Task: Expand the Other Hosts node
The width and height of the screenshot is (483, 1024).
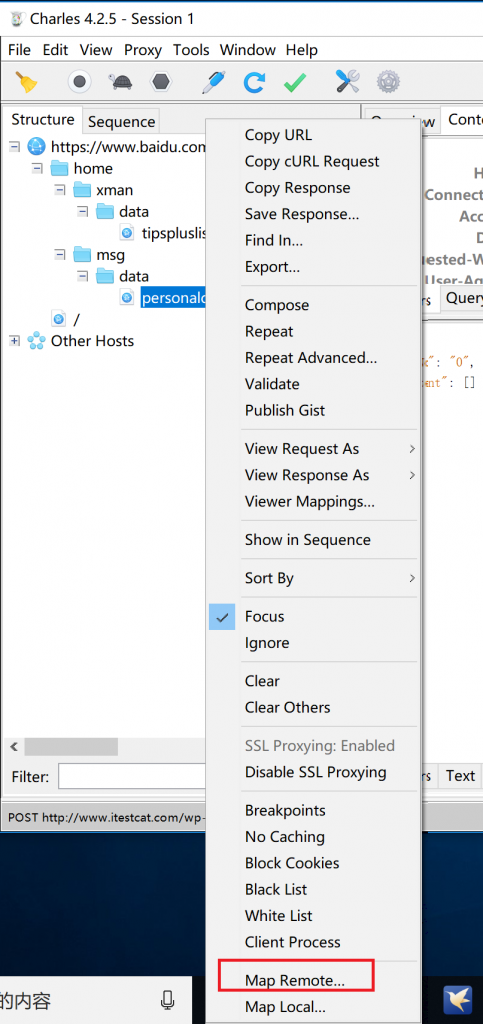Action: pos(14,341)
